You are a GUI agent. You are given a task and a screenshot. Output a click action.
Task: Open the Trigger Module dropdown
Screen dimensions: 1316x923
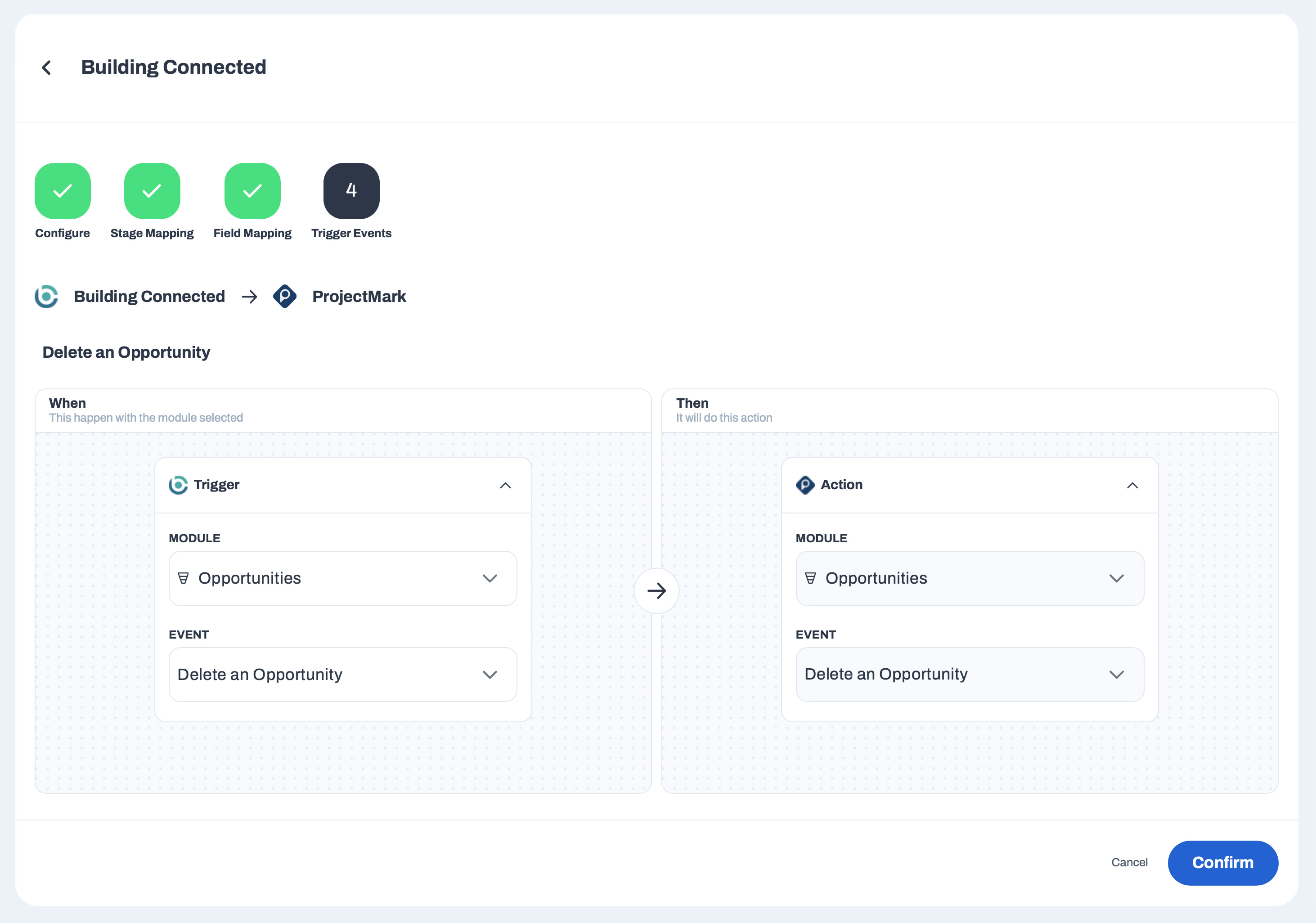(343, 578)
